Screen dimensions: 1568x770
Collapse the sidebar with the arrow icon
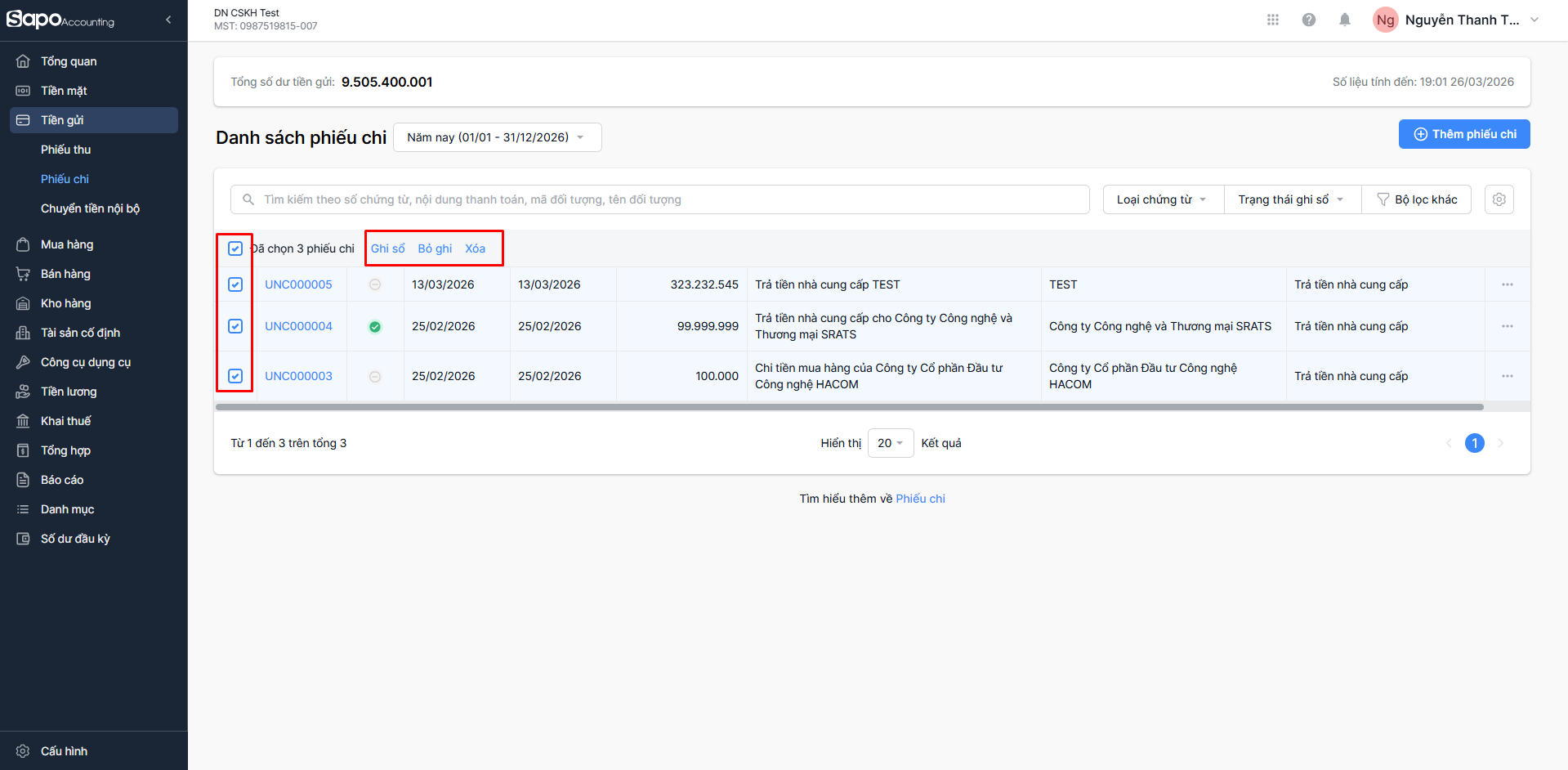click(168, 20)
